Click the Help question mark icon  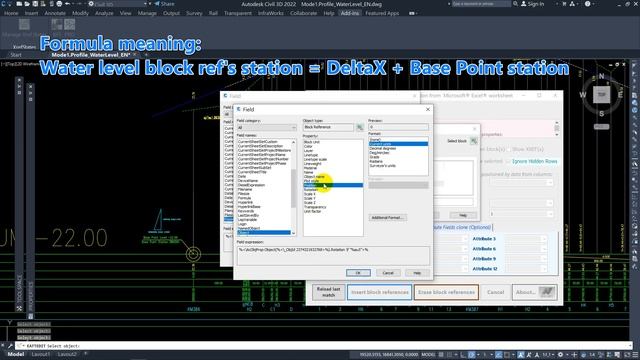click(x=587, y=4)
